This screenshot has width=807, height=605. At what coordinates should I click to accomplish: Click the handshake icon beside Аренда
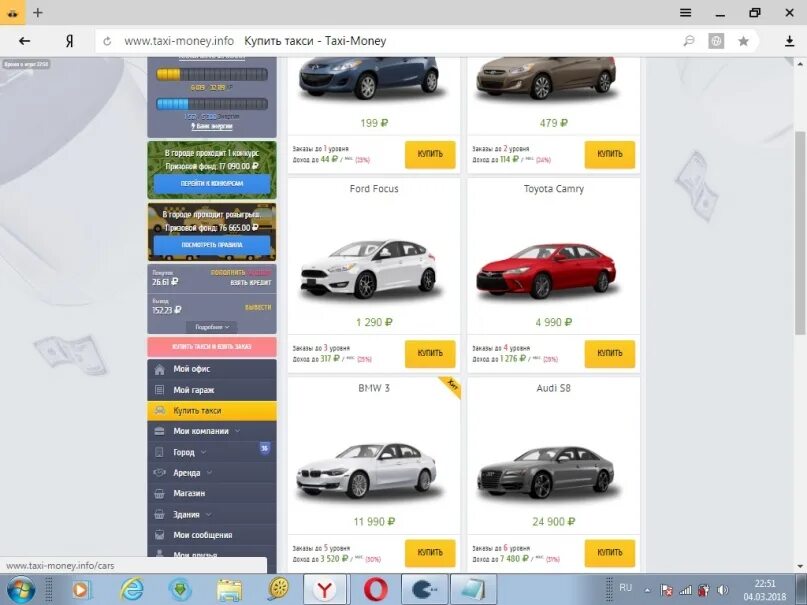point(160,472)
